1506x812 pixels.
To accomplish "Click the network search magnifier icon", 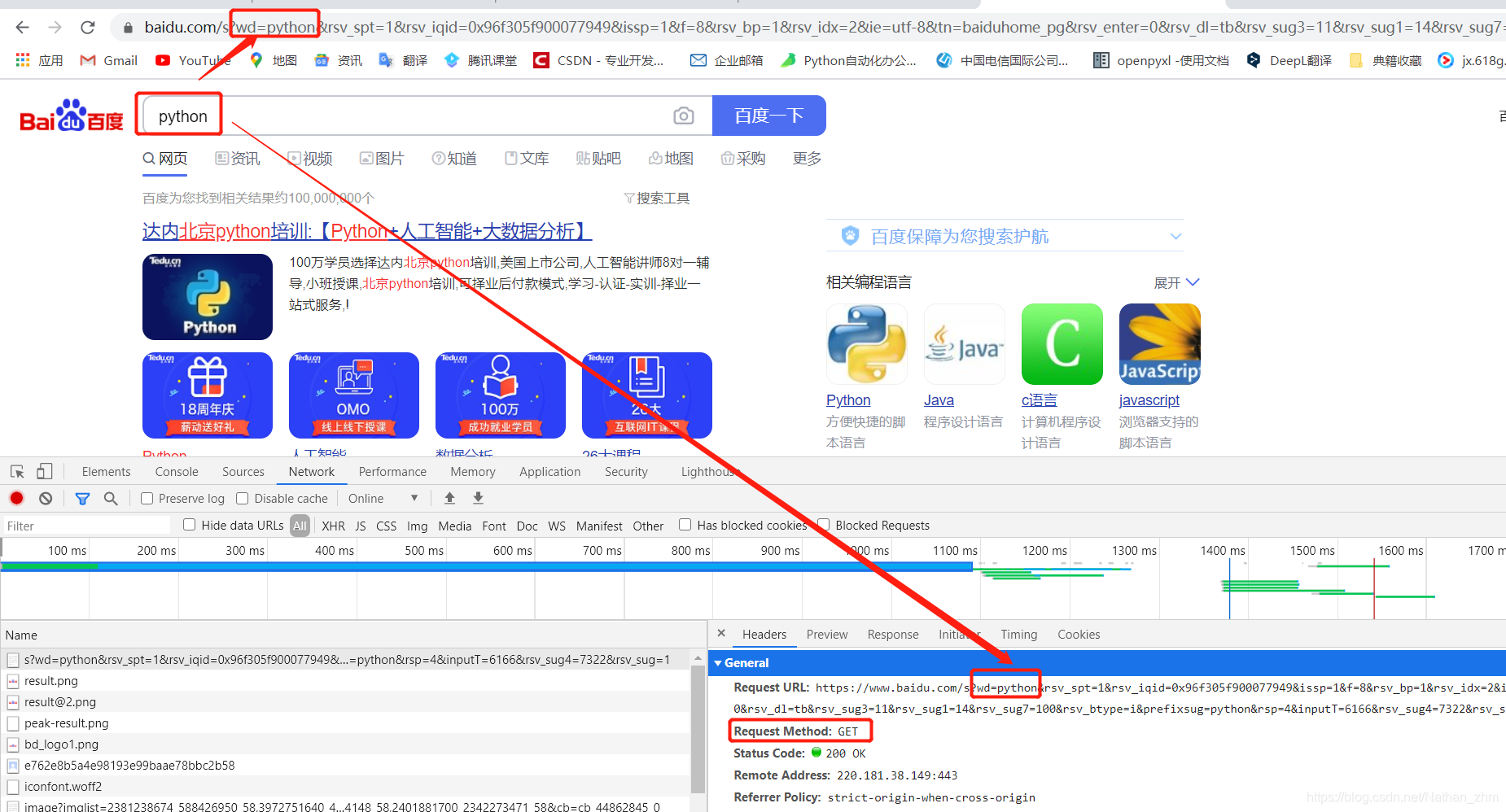I will coord(111,498).
